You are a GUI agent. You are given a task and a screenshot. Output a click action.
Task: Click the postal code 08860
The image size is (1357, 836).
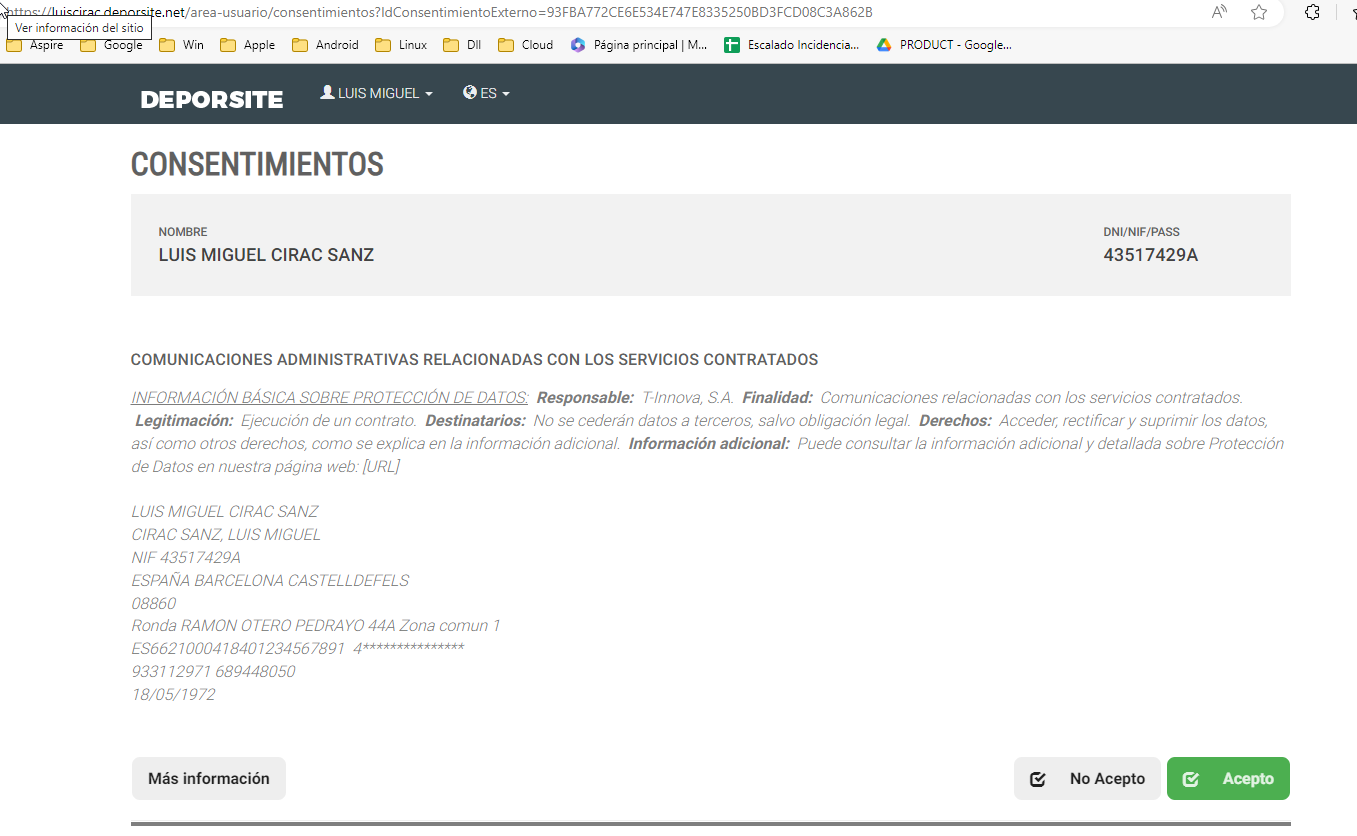pyautogui.click(x=154, y=603)
